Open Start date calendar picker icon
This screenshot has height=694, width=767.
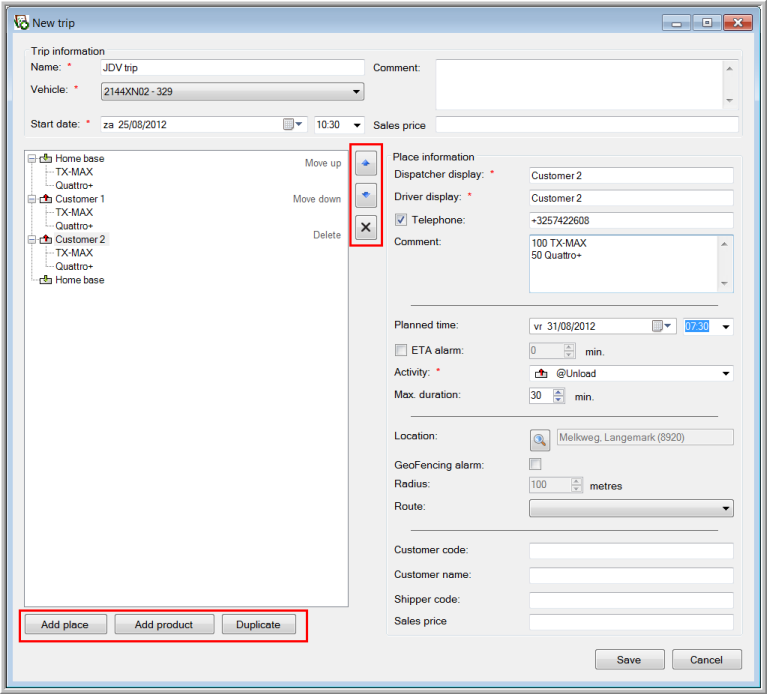pyautogui.click(x=291, y=125)
